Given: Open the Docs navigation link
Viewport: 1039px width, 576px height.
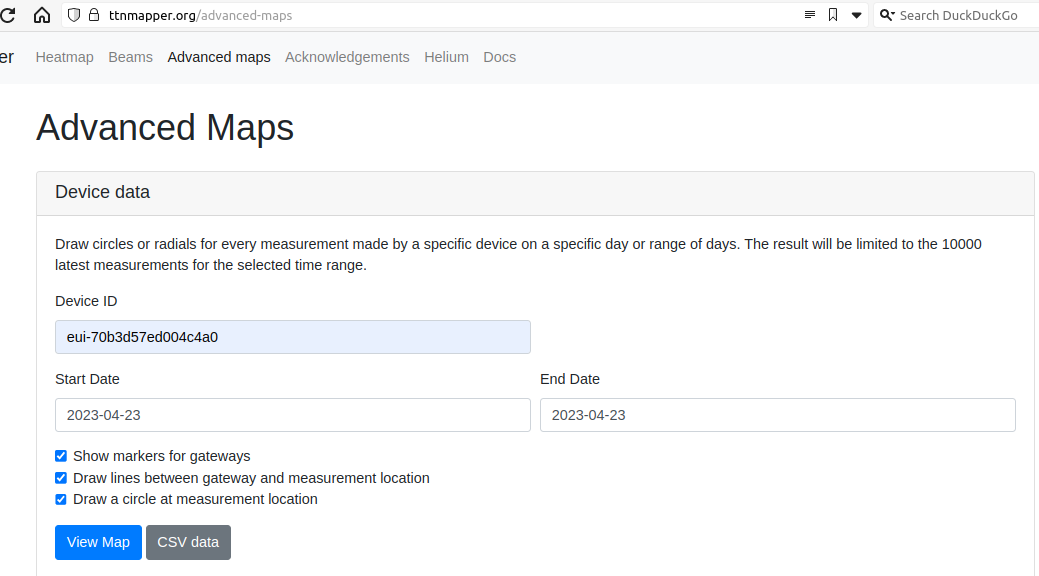Looking at the screenshot, I should (500, 57).
